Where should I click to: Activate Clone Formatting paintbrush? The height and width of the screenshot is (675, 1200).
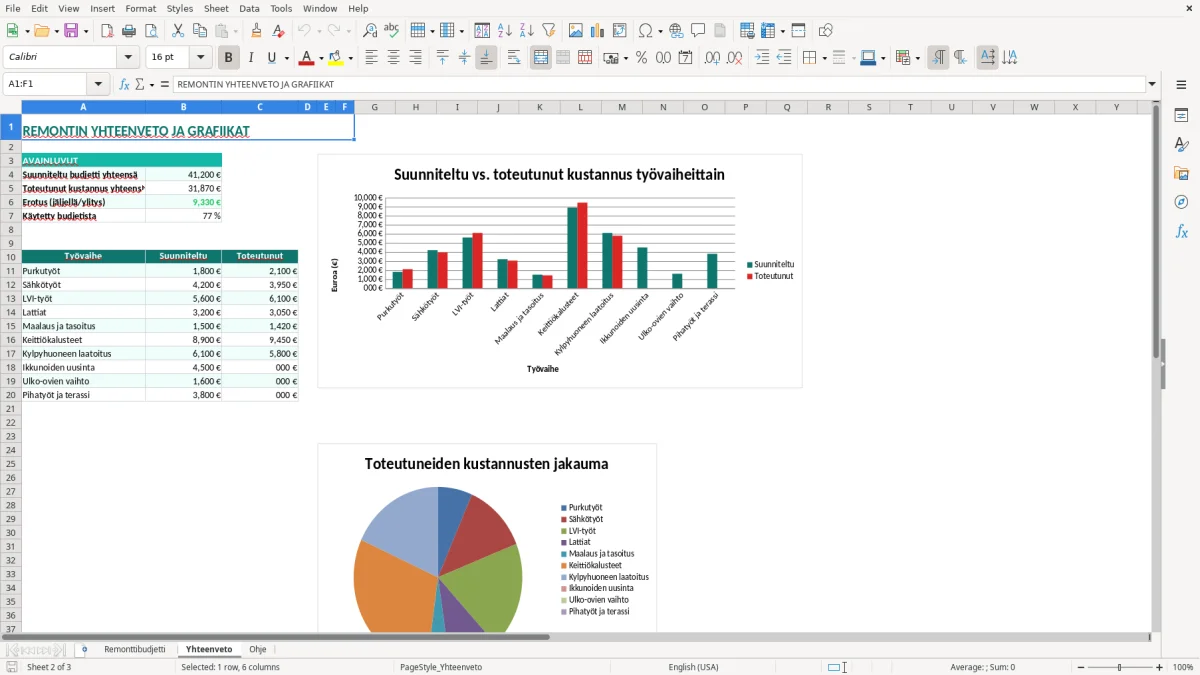(x=257, y=31)
